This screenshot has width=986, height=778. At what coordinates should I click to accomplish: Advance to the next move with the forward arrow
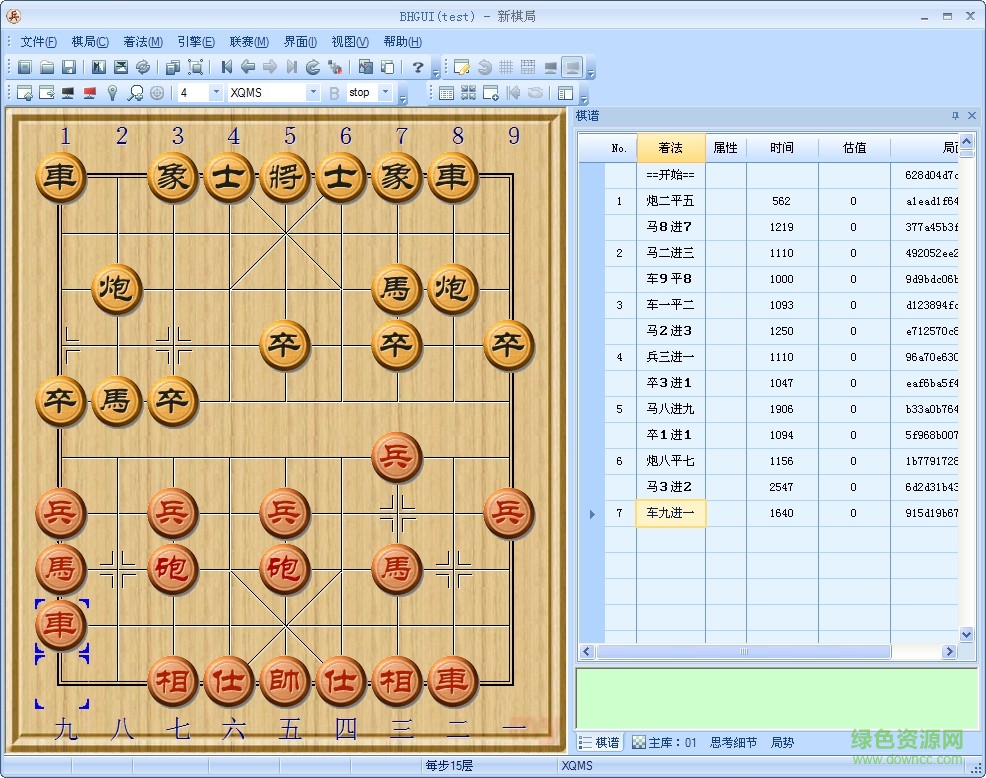268,67
